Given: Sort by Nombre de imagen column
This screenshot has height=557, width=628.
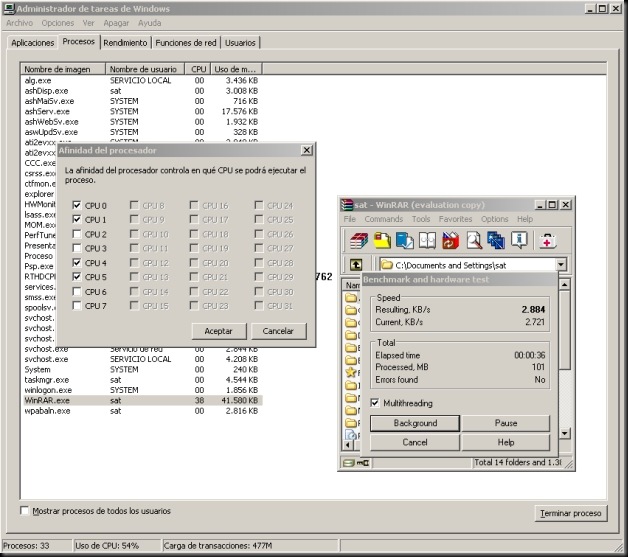Looking at the screenshot, I should point(63,69).
